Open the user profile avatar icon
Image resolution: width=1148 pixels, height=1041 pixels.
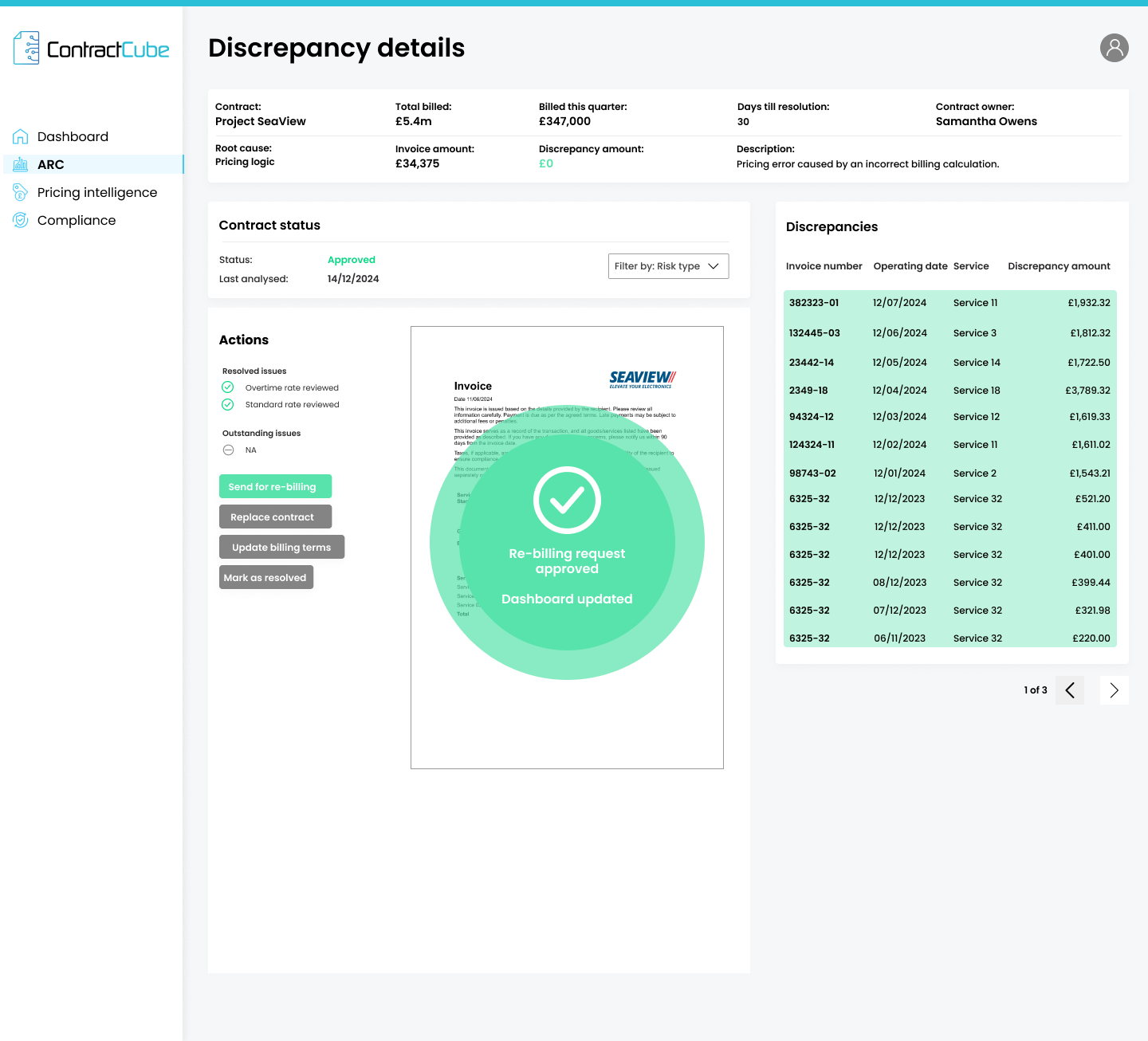click(x=1115, y=48)
